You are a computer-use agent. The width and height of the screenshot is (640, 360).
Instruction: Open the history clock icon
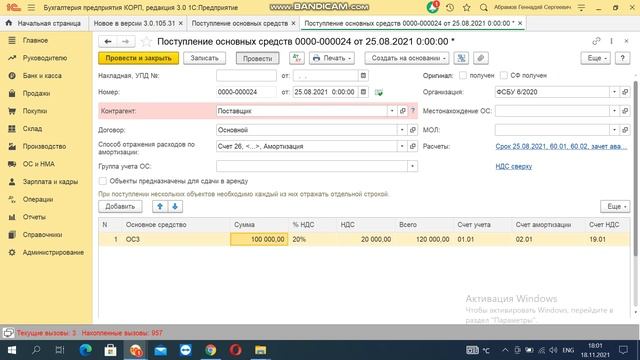[x=450, y=7]
